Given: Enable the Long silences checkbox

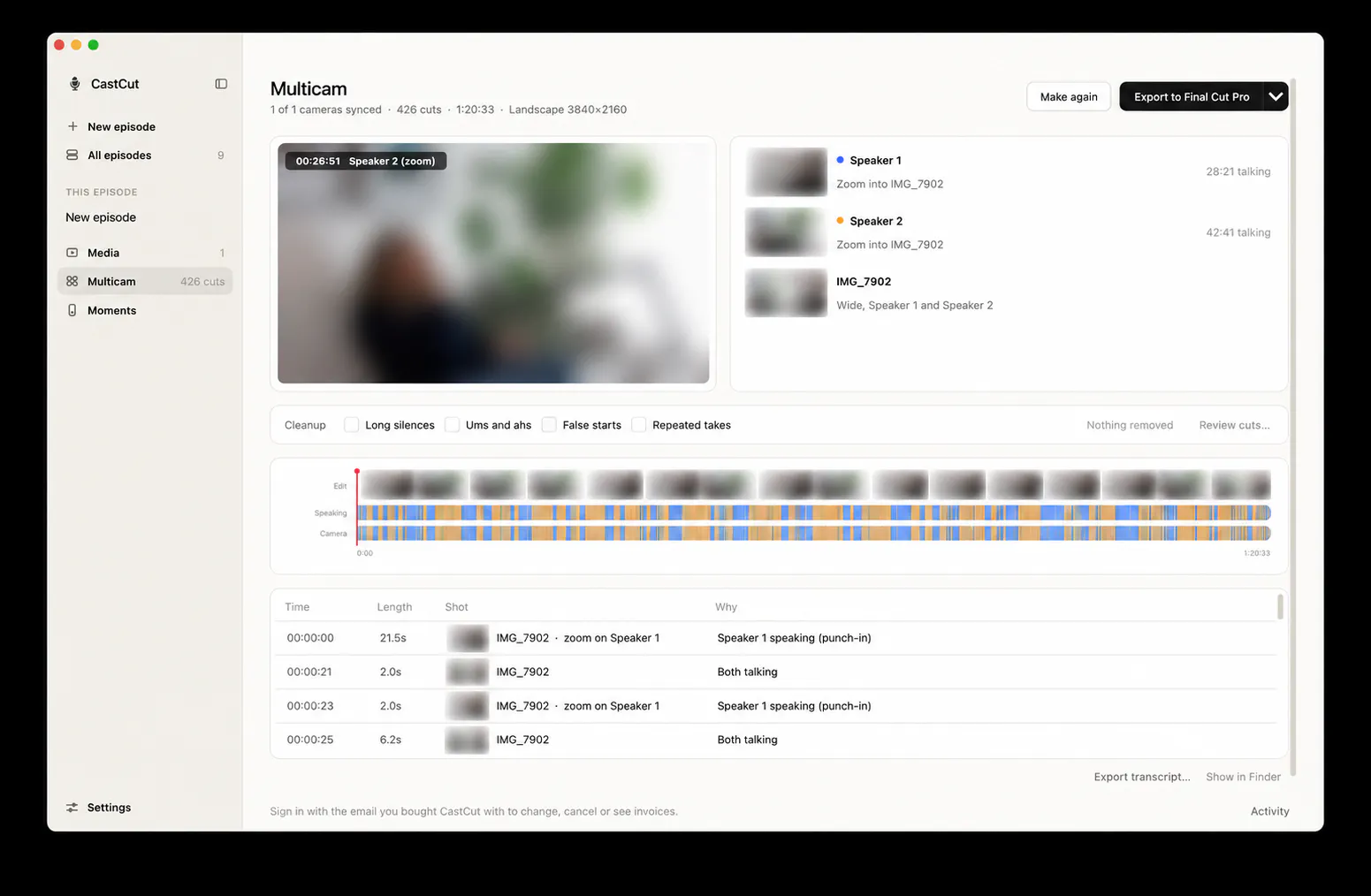Looking at the screenshot, I should (351, 425).
